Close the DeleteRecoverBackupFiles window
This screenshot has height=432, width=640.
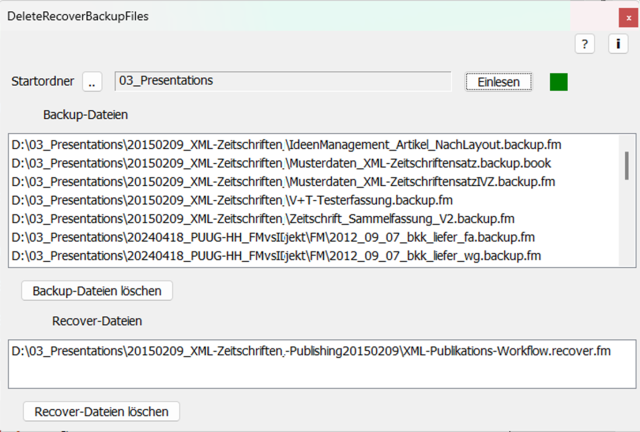615,16
